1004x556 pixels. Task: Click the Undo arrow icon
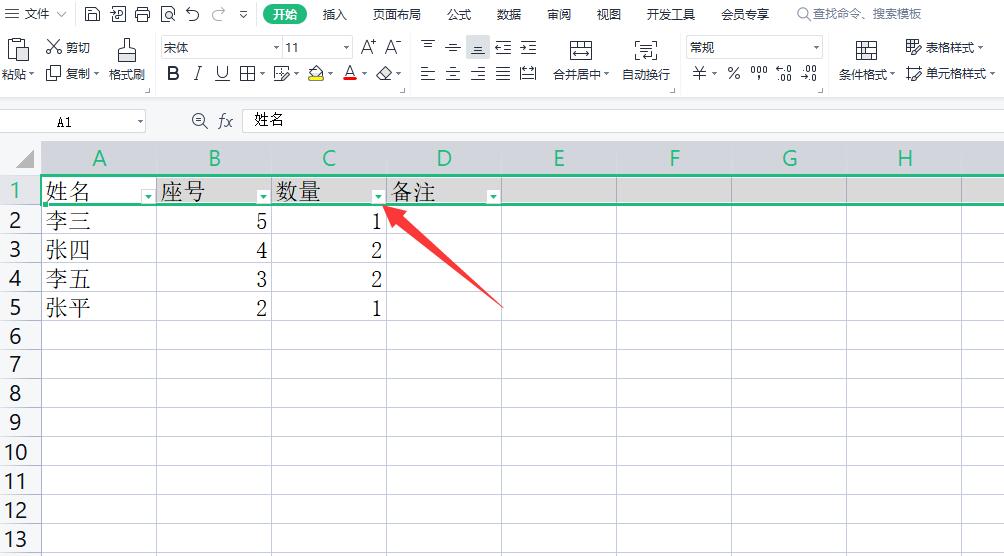tap(192, 14)
